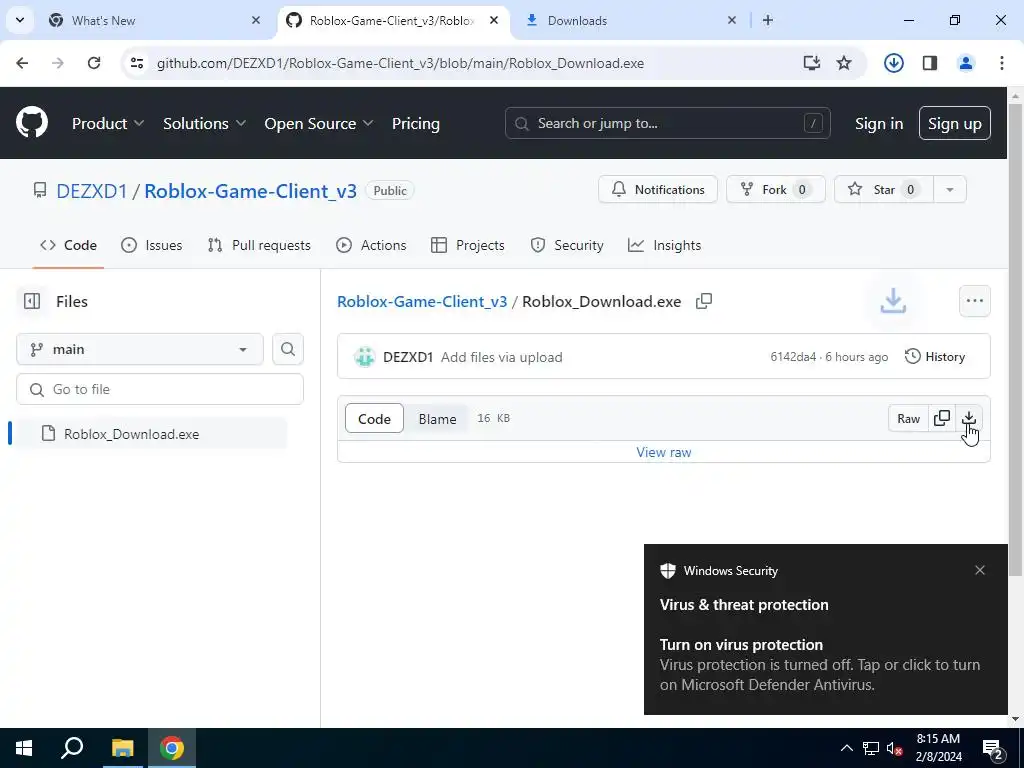Copy raw file contents icon
The height and width of the screenshot is (768, 1024).
[x=942, y=418]
